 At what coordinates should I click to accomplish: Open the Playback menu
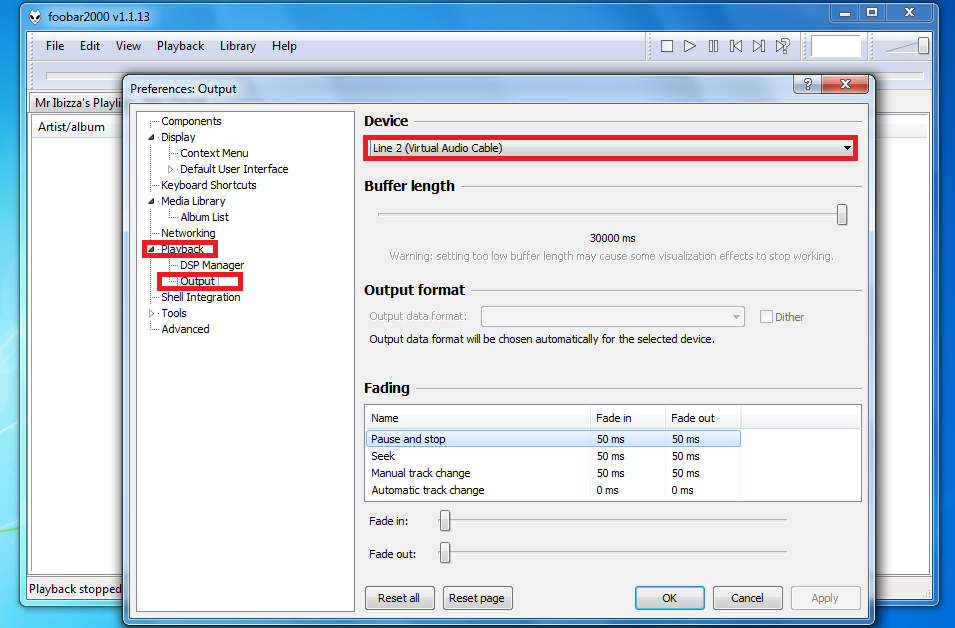180,46
